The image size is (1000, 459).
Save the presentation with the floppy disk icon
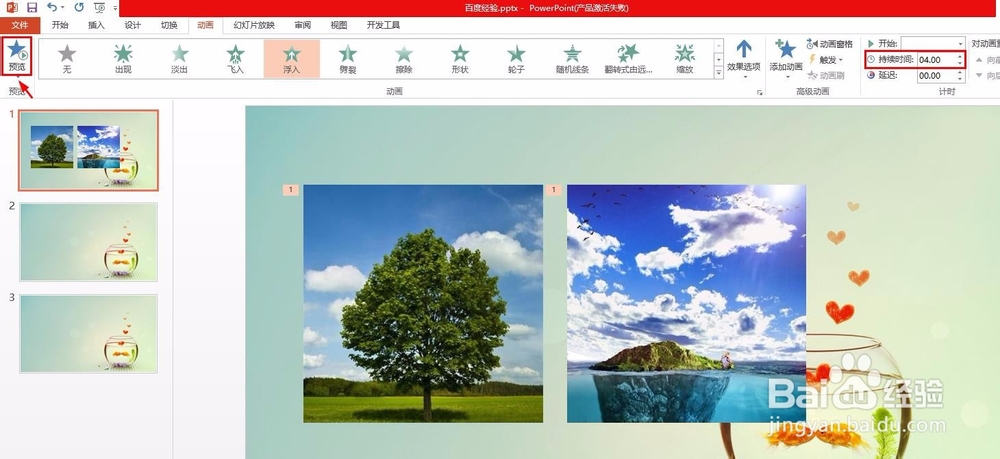click(32, 8)
